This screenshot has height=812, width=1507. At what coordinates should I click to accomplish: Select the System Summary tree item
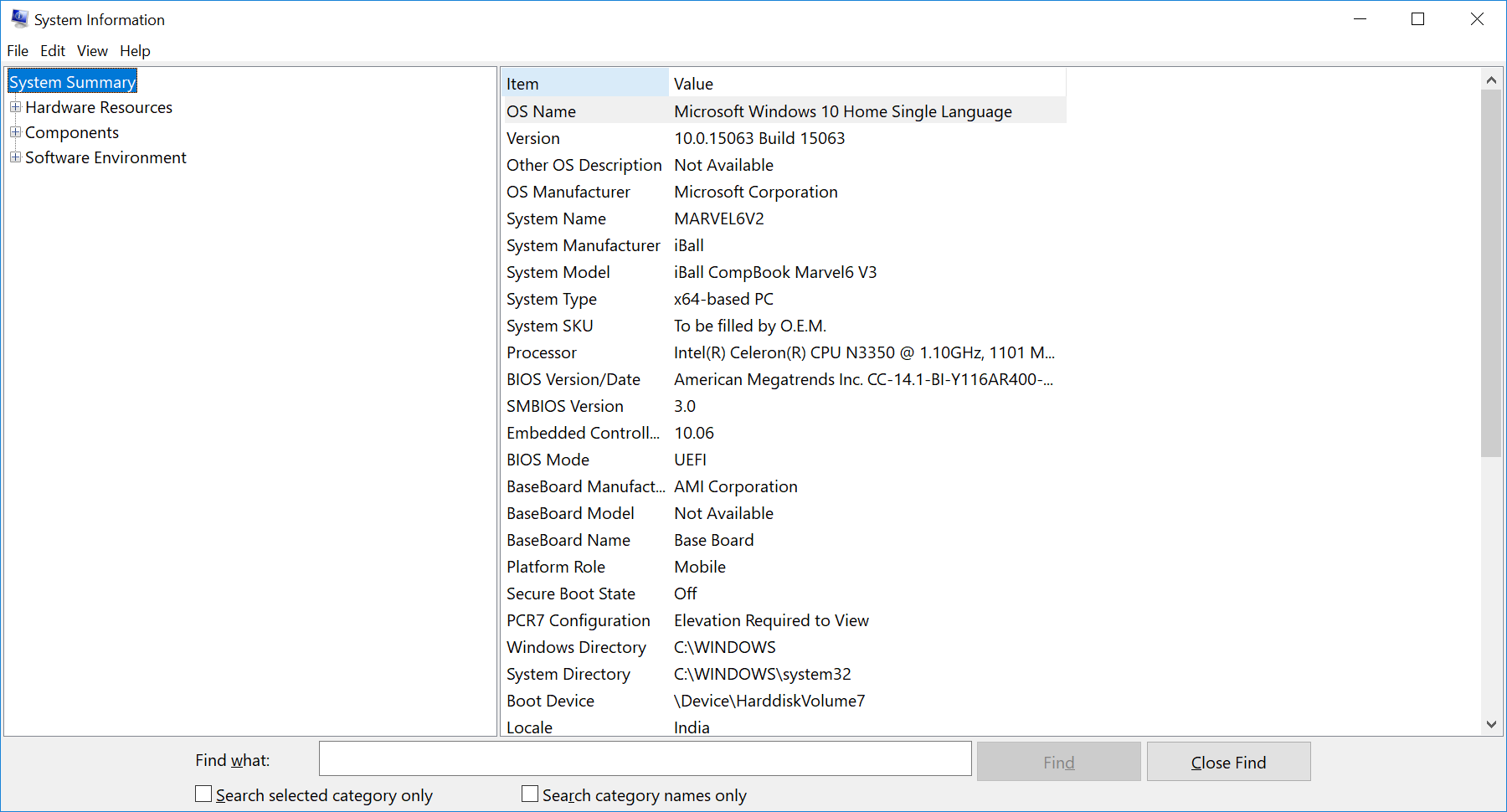(x=71, y=81)
